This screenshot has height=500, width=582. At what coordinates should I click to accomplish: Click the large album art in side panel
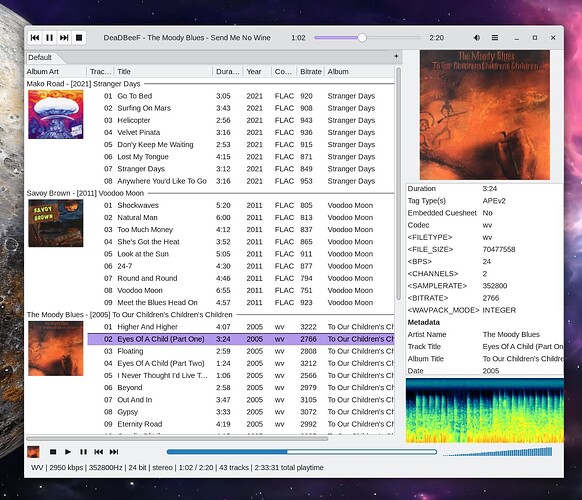485,115
